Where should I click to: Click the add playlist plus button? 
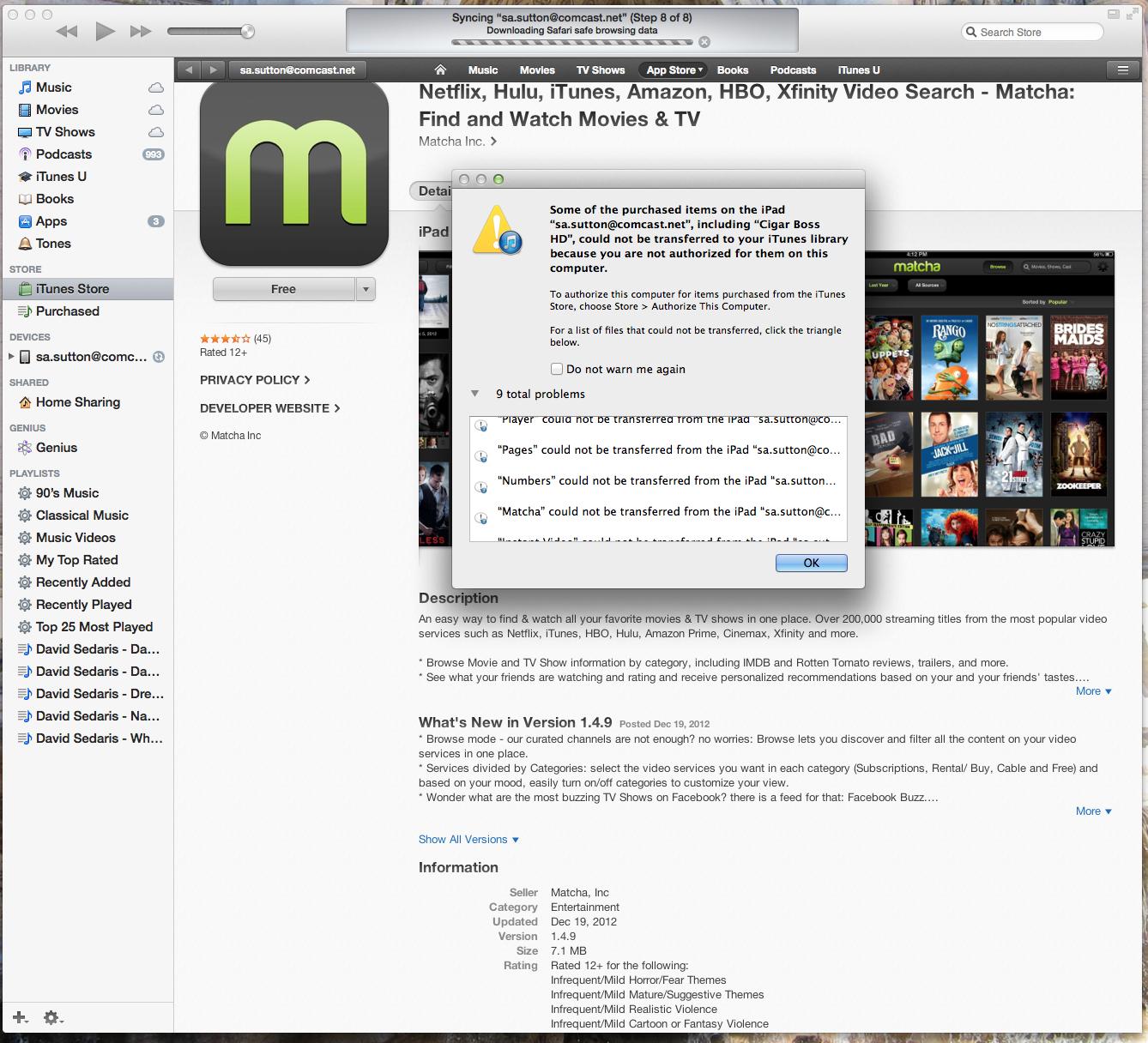(x=20, y=1018)
